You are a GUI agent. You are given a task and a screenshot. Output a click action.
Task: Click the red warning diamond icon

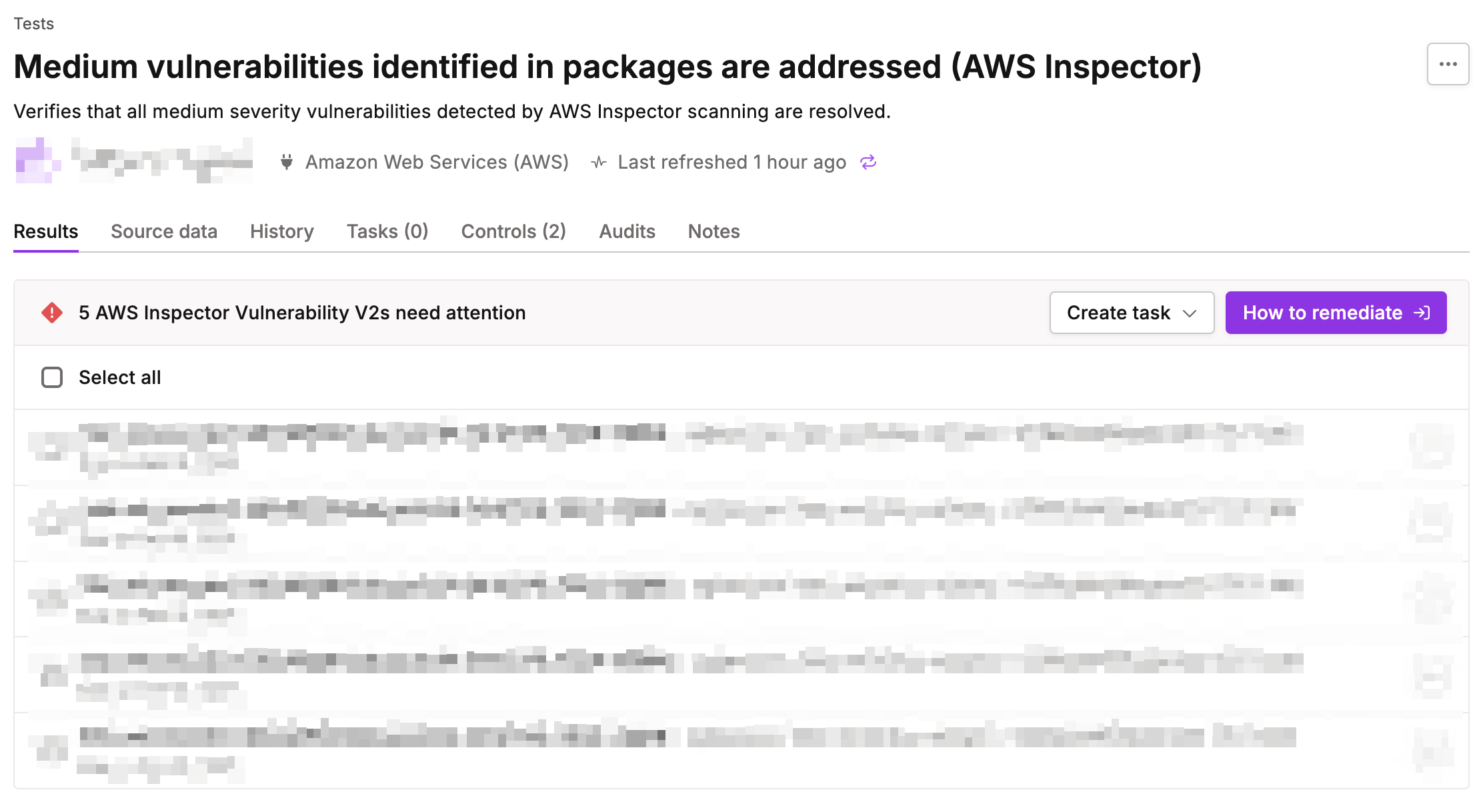(x=52, y=313)
